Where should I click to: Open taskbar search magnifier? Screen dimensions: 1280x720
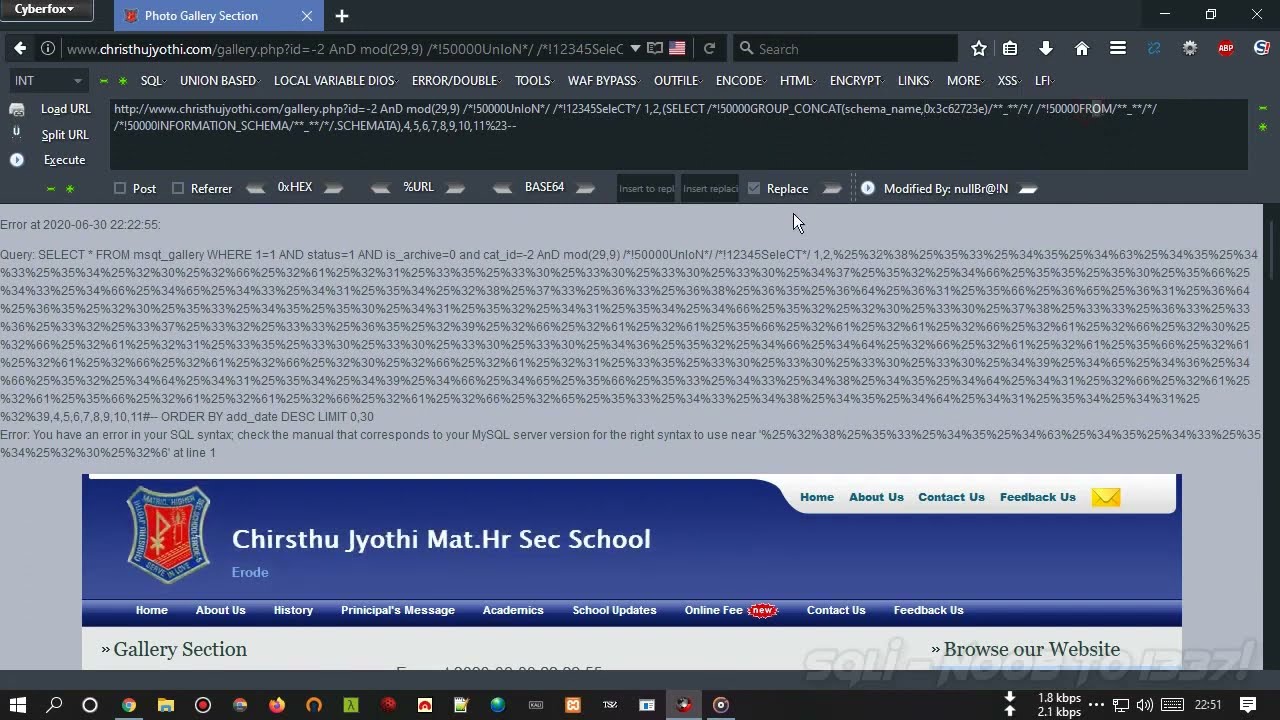click(54, 705)
